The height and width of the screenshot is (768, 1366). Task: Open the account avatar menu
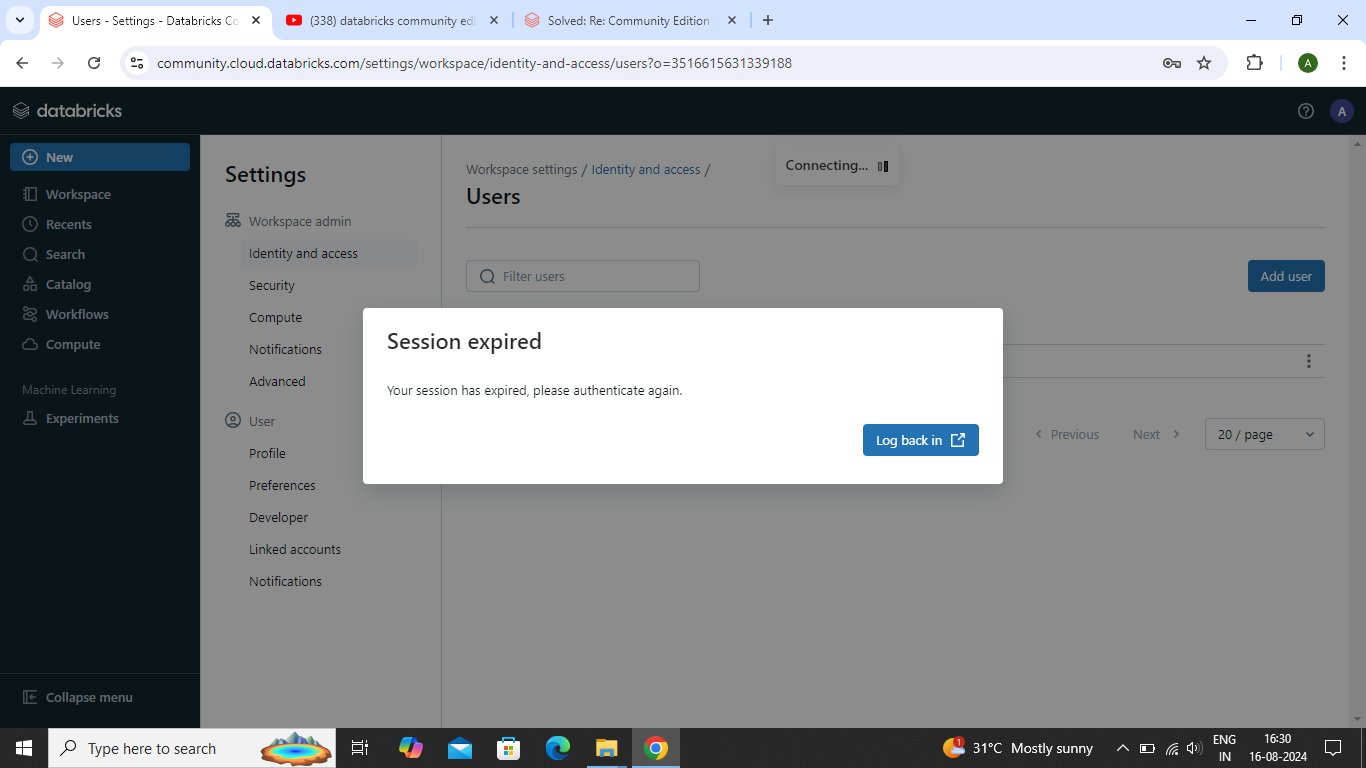click(1342, 111)
